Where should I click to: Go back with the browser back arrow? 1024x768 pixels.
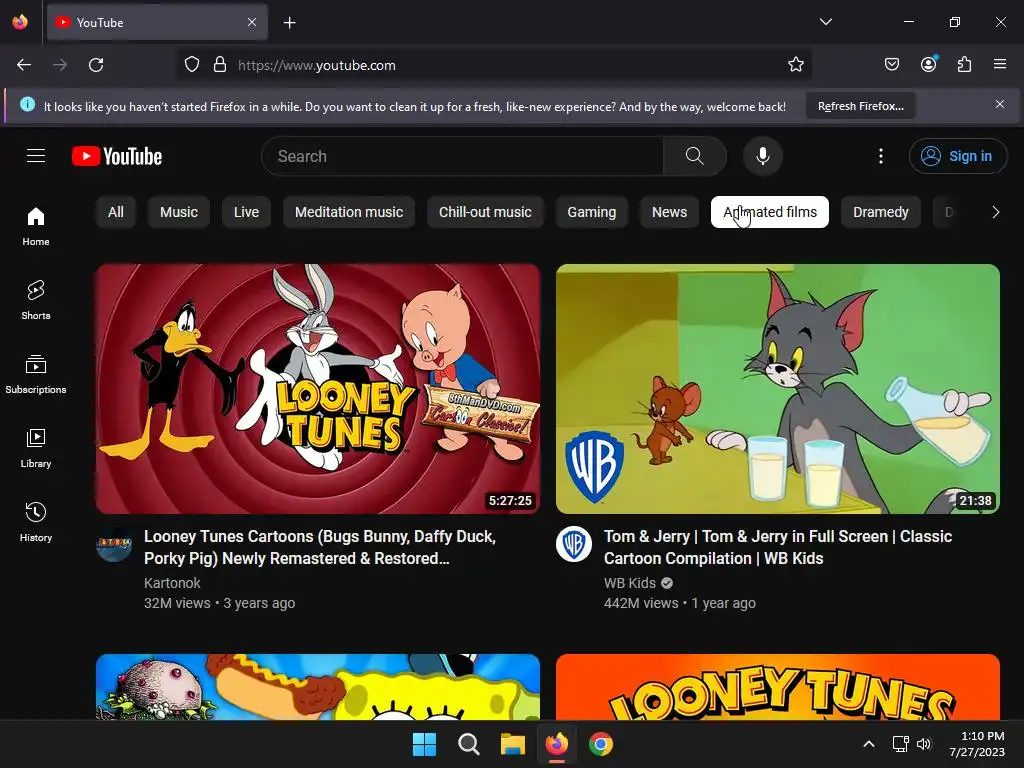(x=24, y=65)
